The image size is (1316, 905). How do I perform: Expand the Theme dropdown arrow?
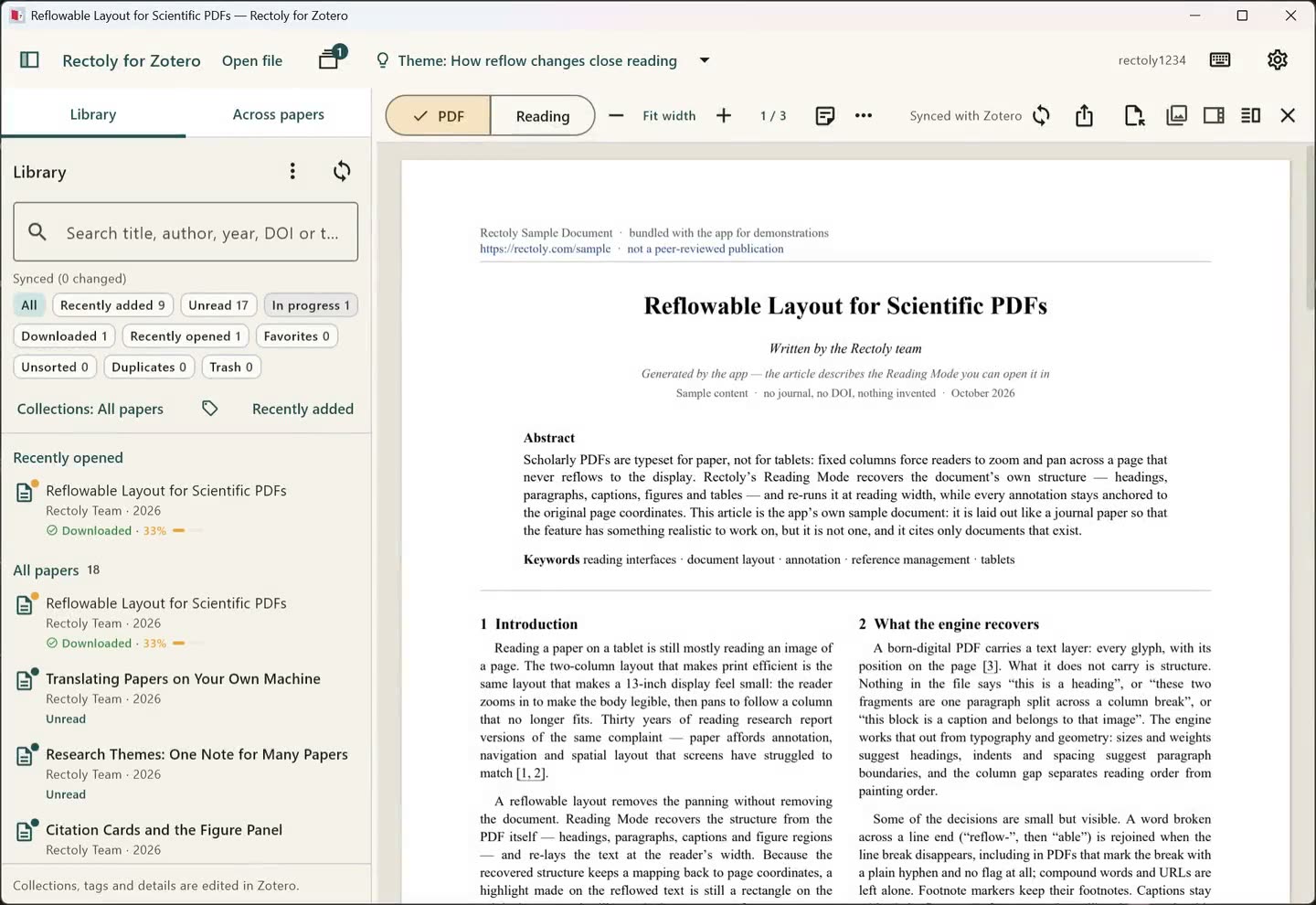(705, 60)
